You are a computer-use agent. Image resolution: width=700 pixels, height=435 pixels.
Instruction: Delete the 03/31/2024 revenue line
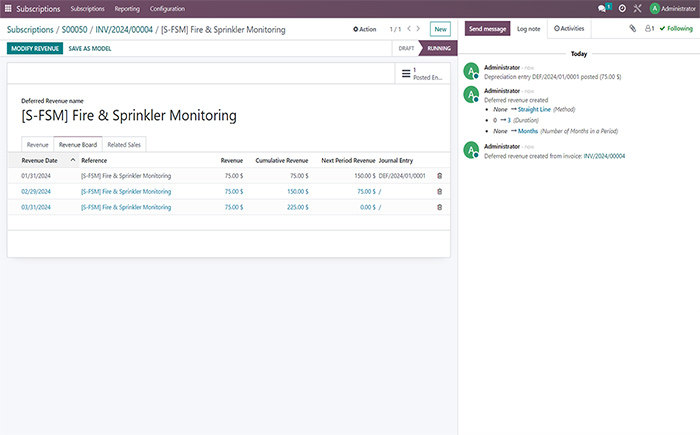pos(439,207)
